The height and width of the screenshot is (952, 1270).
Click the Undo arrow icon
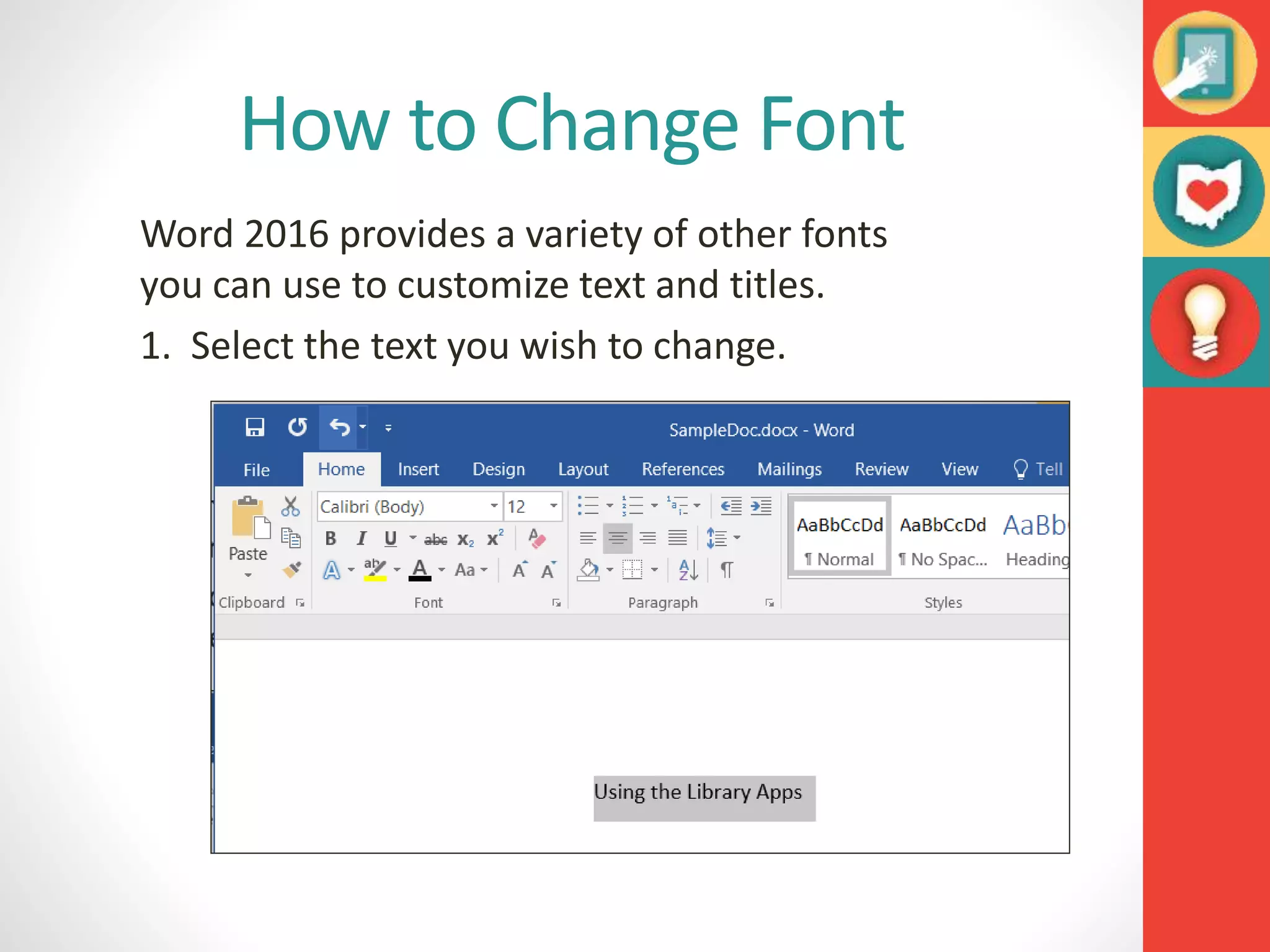tap(339, 427)
